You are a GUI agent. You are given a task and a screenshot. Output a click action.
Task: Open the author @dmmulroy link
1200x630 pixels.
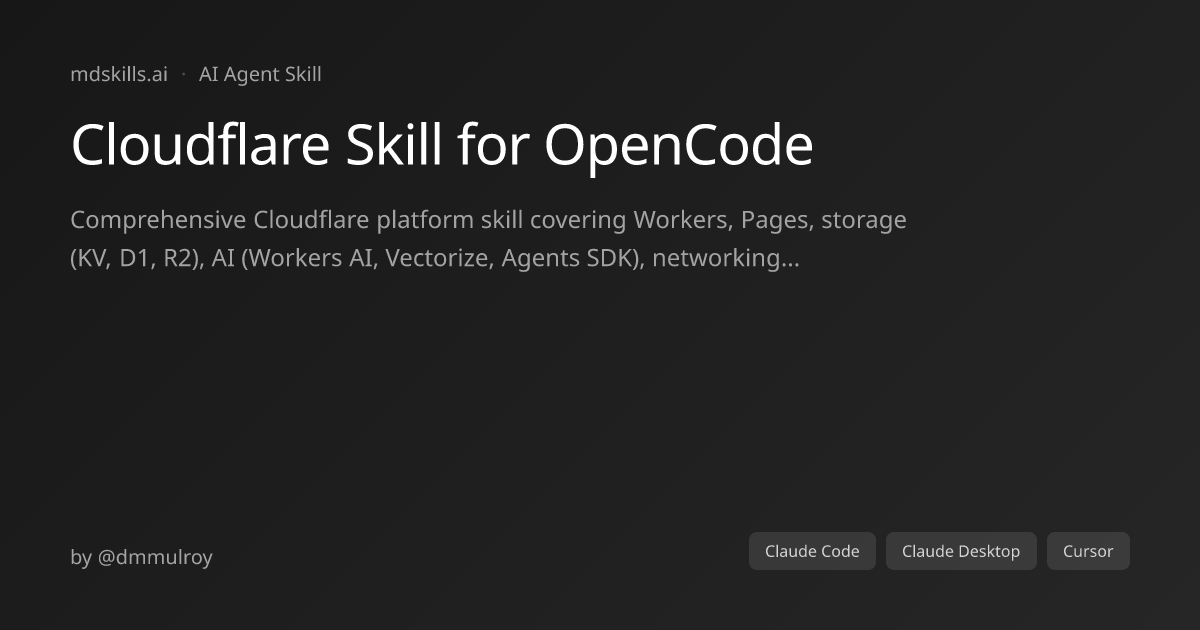(x=155, y=557)
